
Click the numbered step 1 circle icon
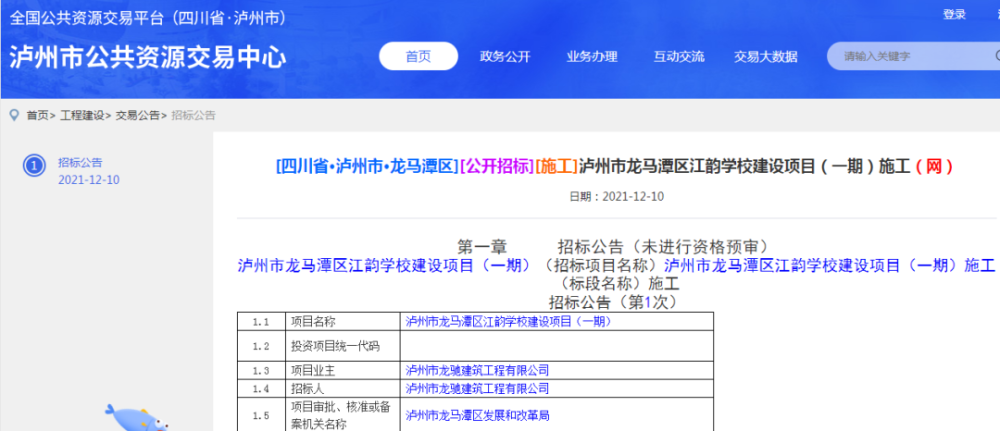[34, 166]
